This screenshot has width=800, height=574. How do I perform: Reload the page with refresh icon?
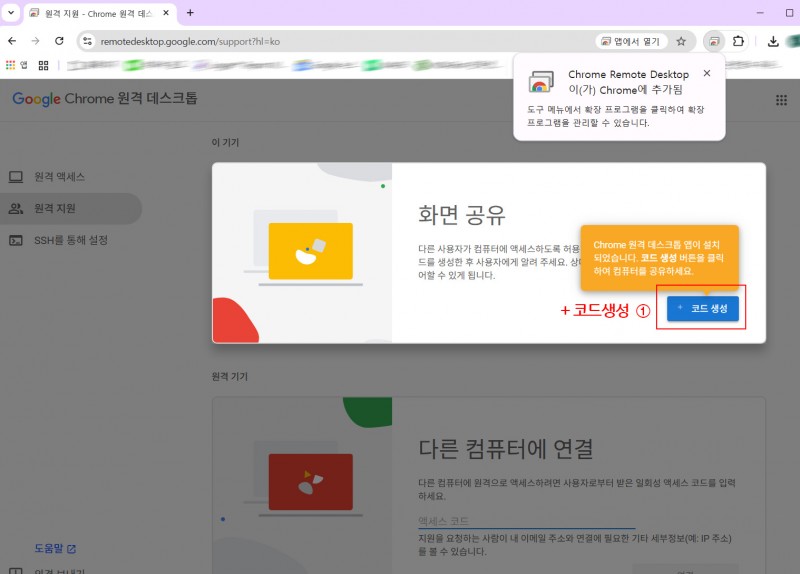pyautogui.click(x=59, y=41)
